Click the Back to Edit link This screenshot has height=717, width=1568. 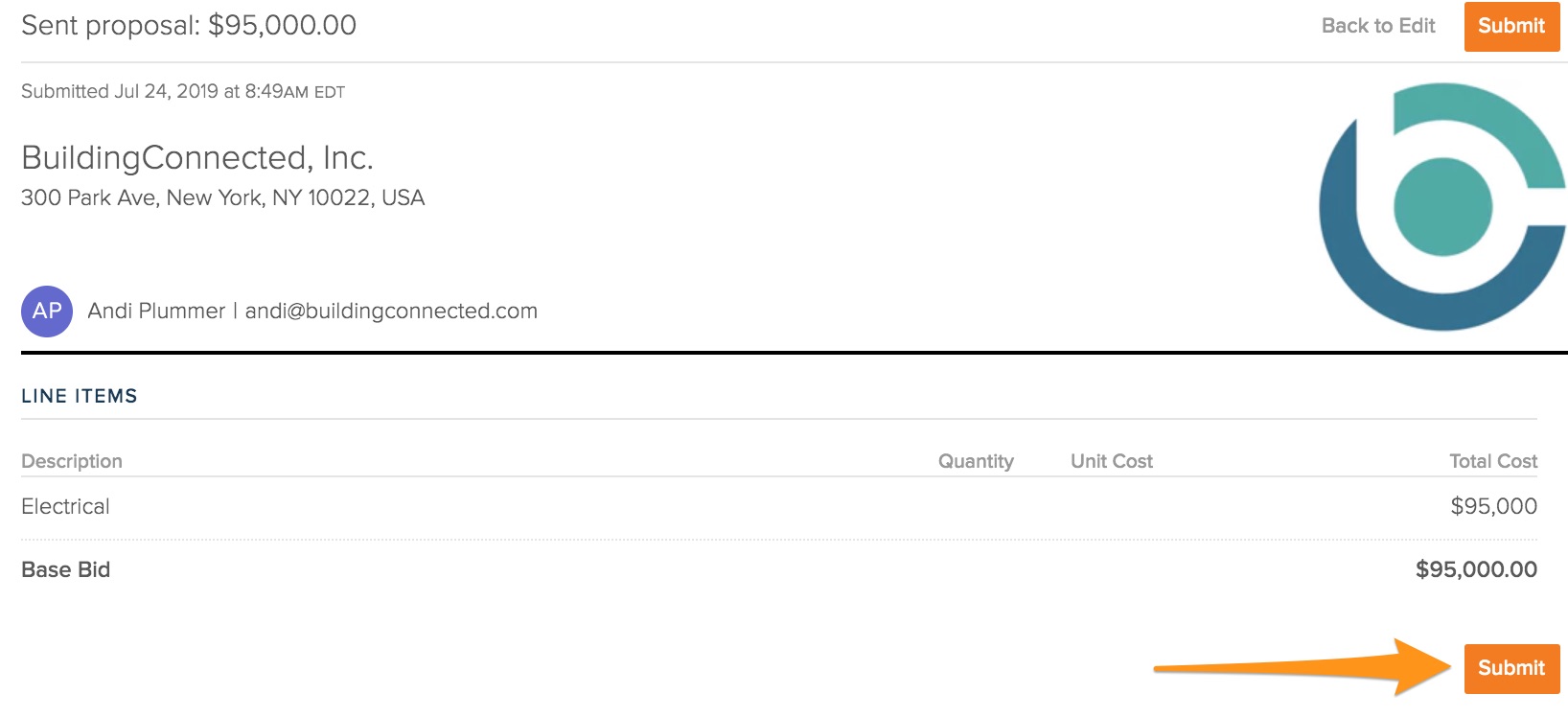coord(1377,26)
